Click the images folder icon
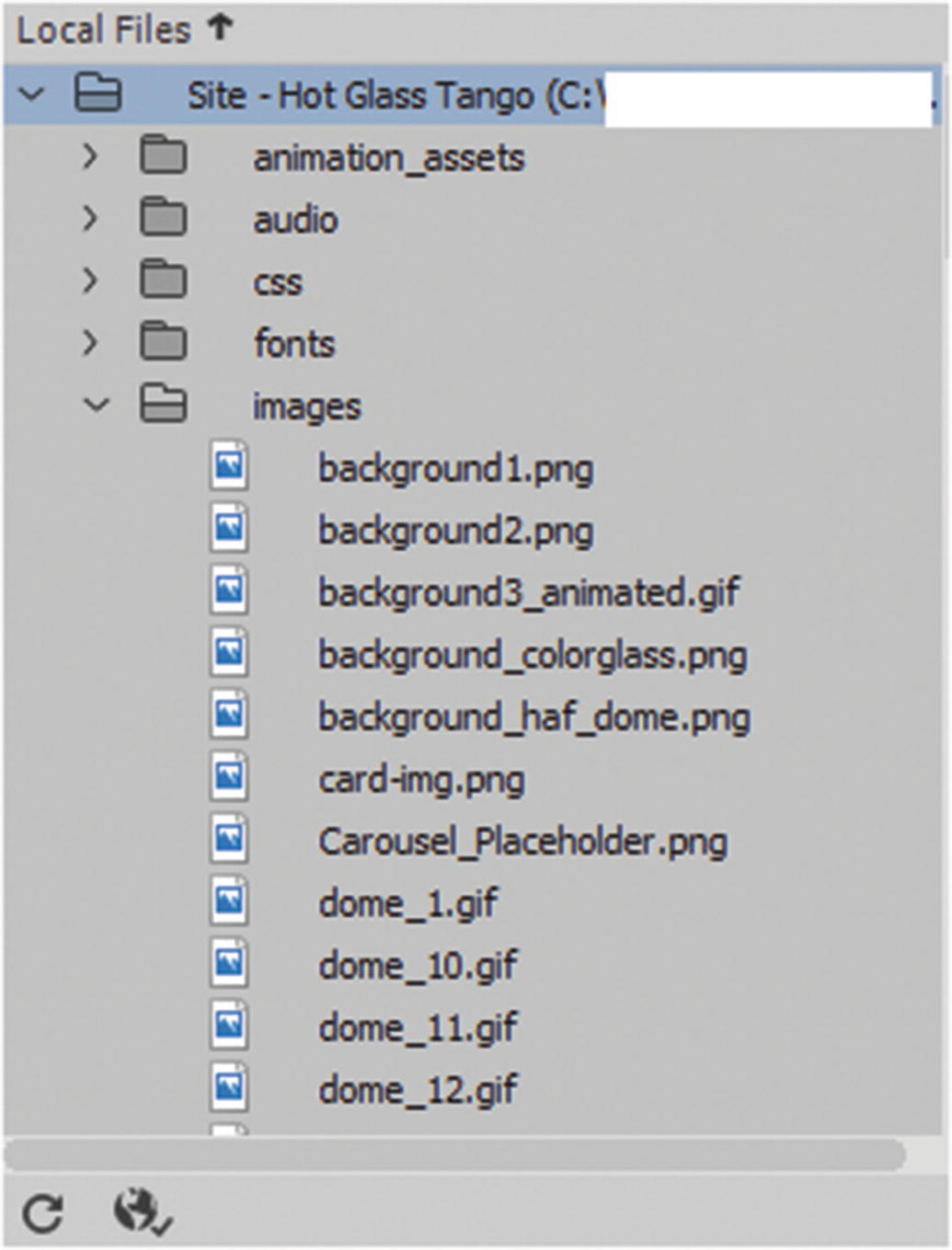 (163, 405)
